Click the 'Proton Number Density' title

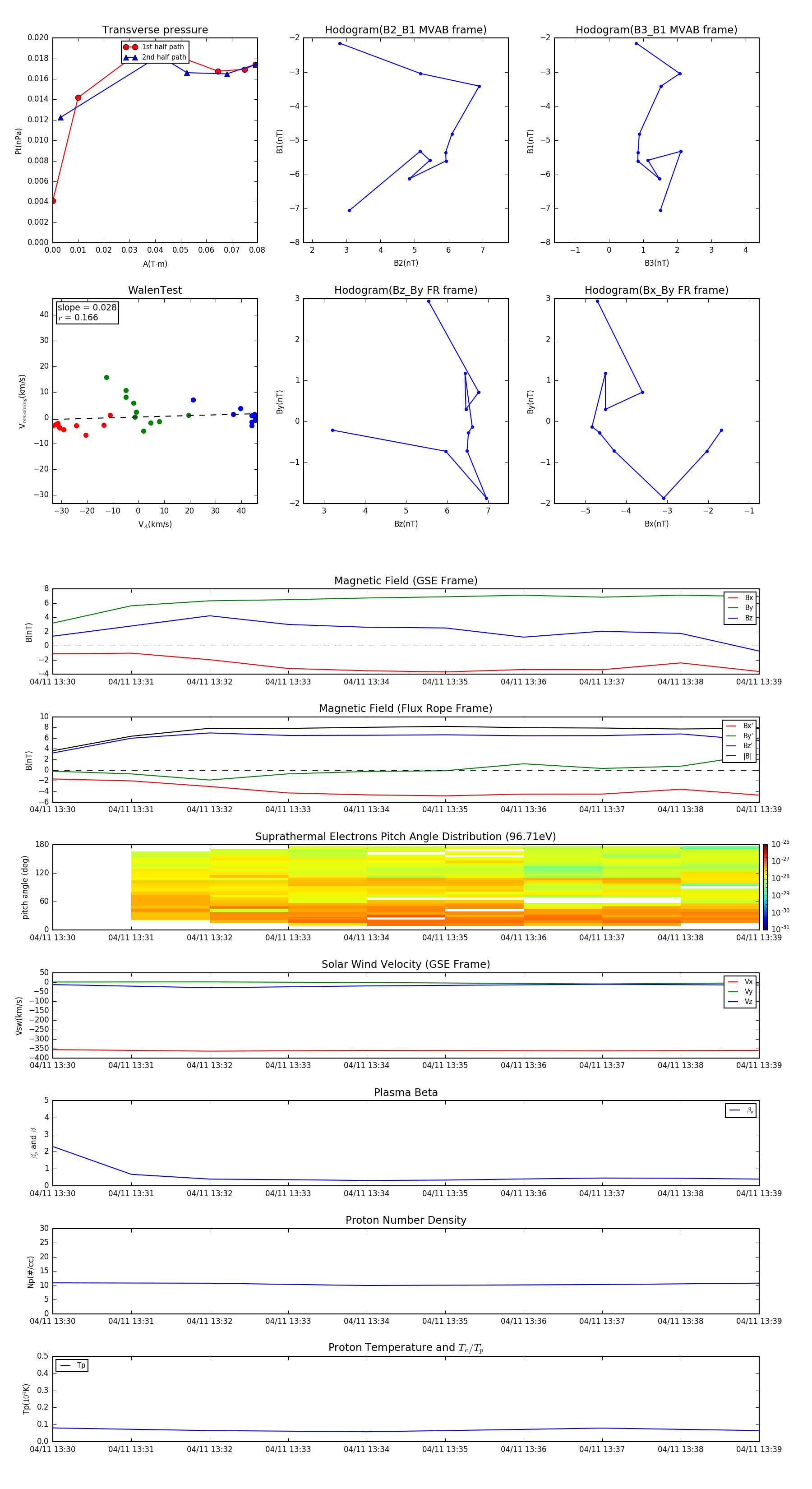pos(406,1220)
